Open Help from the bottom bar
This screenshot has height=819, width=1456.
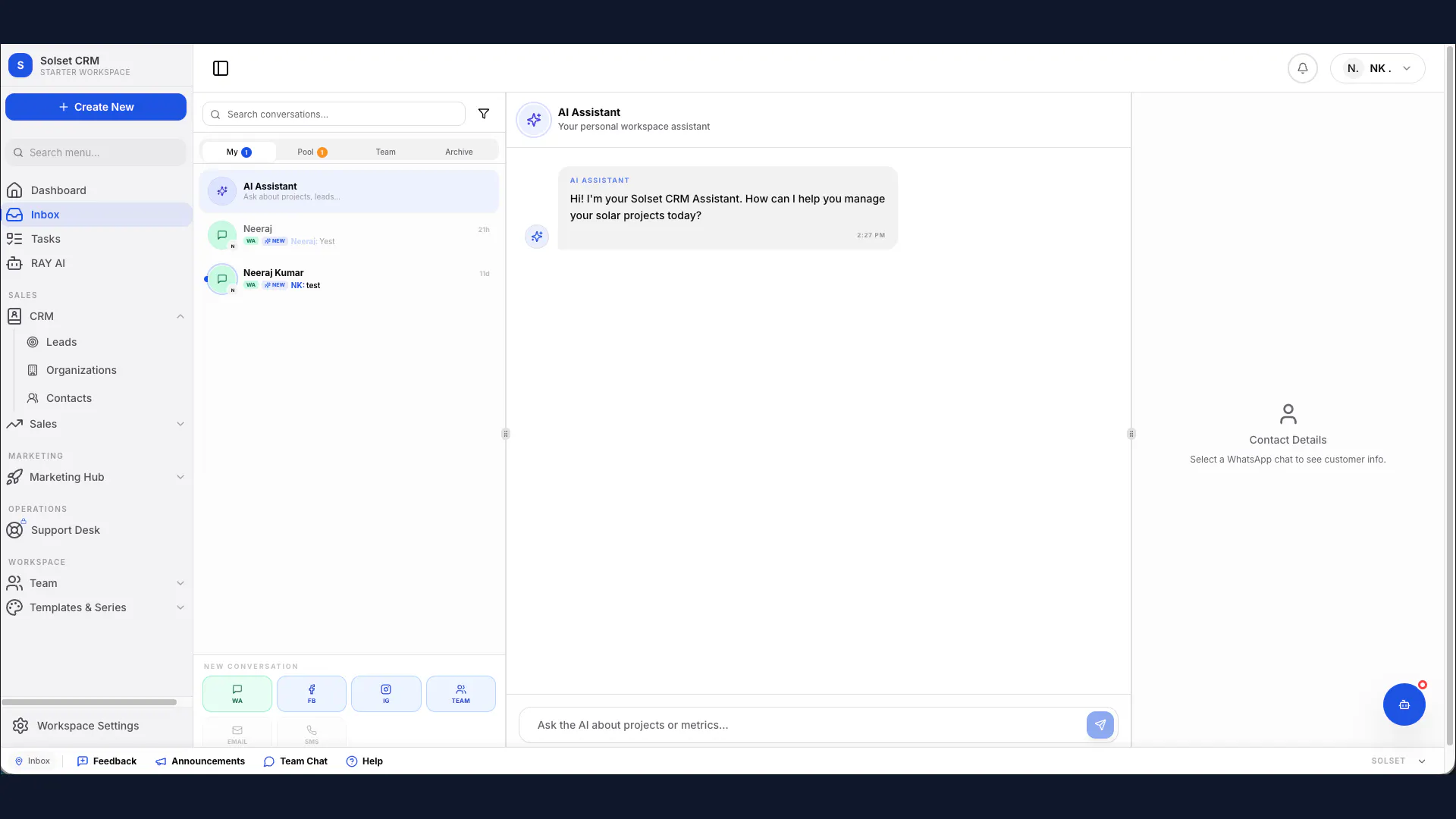click(x=365, y=761)
